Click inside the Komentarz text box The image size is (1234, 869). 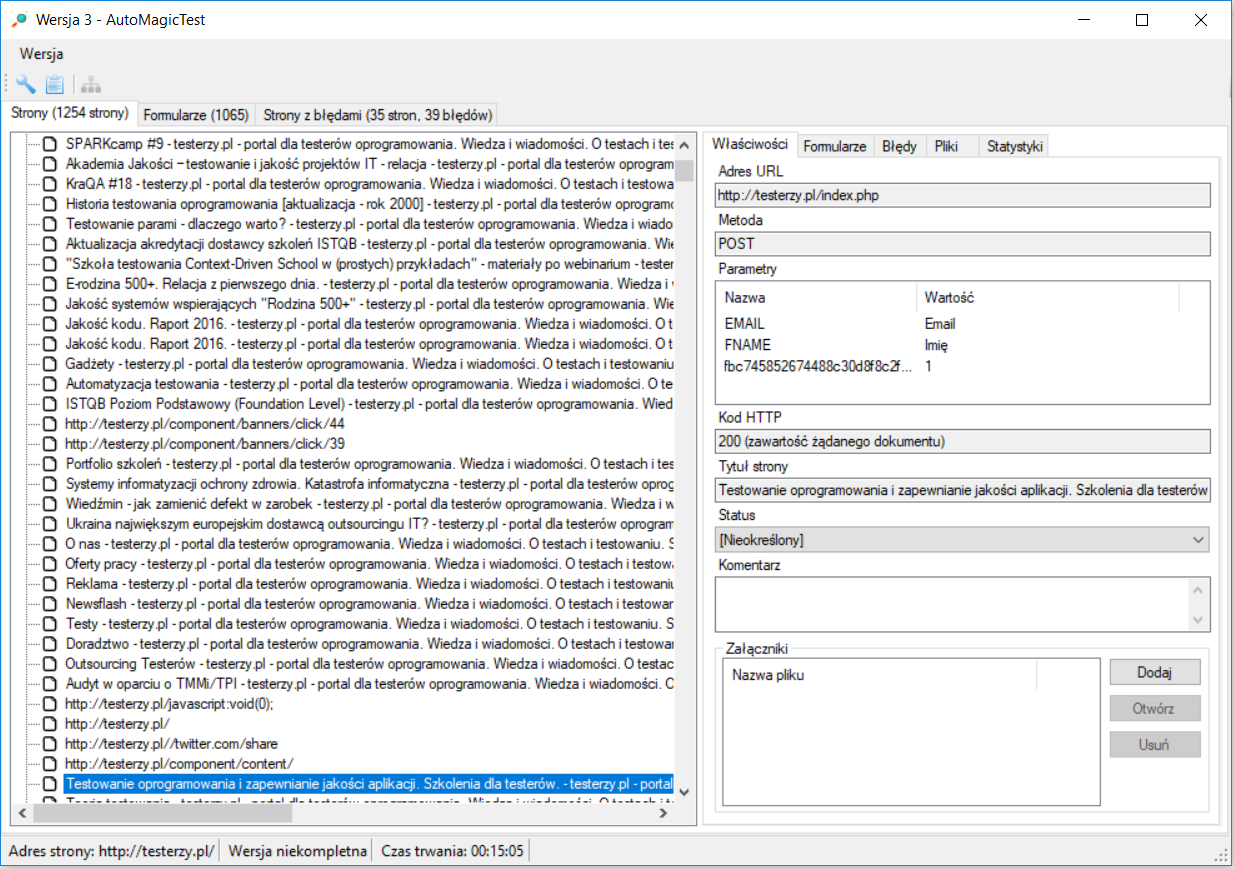950,604
